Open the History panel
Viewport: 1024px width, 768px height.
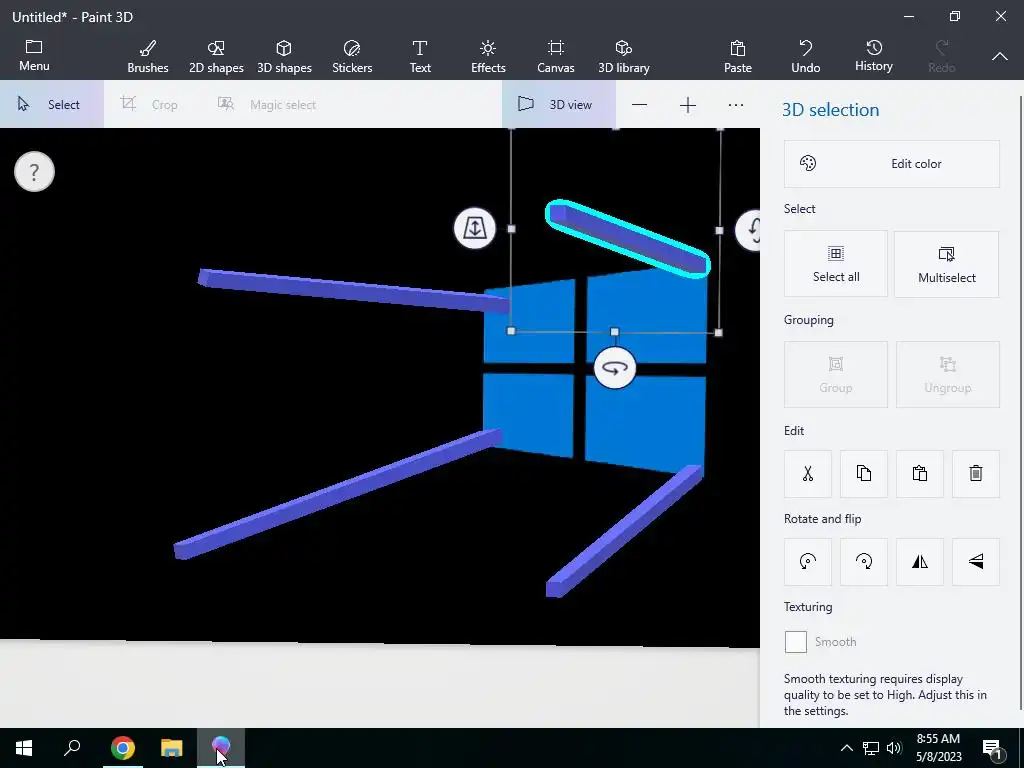(874, 57)
